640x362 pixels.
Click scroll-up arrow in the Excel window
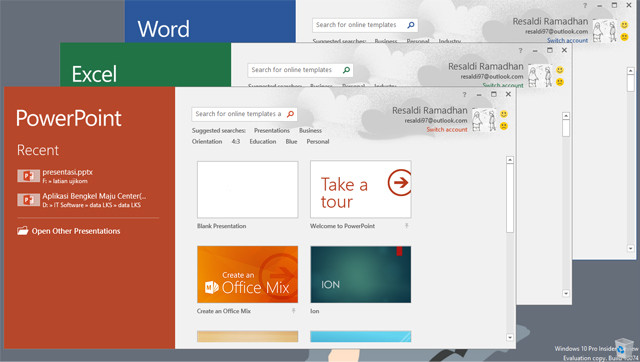[566, 116]
